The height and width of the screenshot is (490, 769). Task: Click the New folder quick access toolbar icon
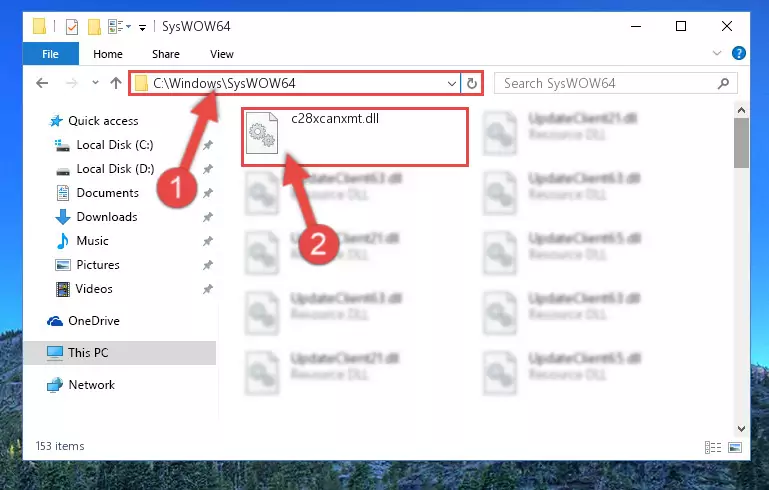[x=94, y=26]
